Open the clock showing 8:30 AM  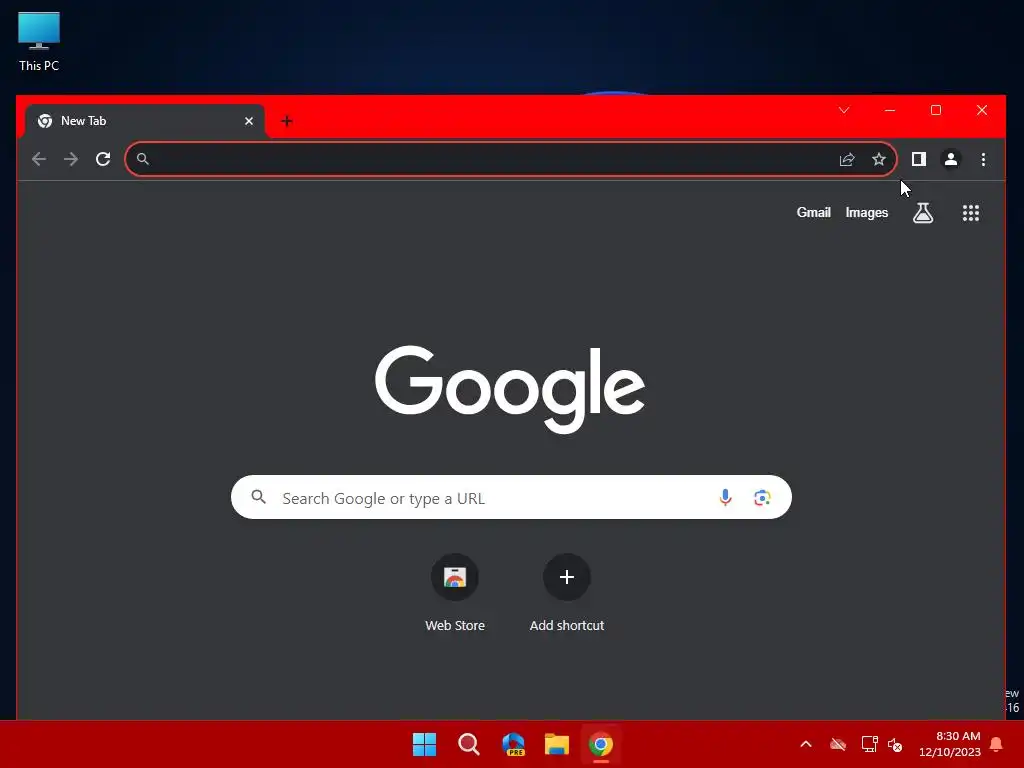coord(950,744)
